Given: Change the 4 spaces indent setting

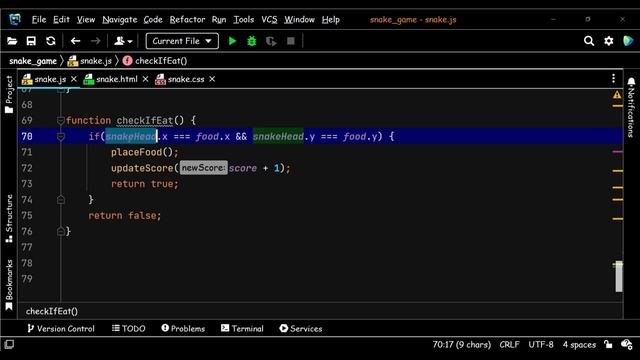Looking at the screenshot, I should (x=579, y=345).
